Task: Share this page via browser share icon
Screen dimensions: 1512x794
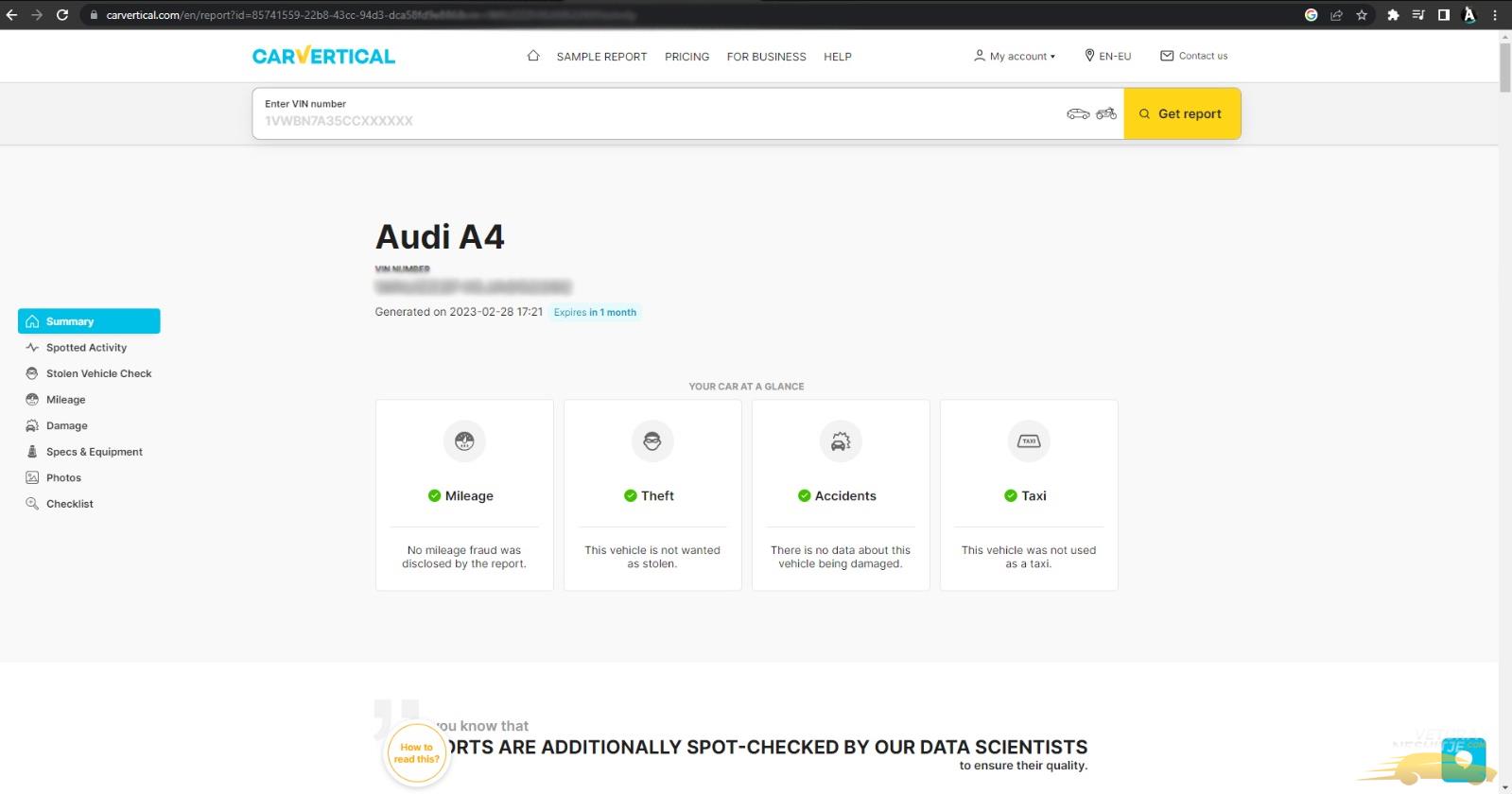Action: [x=1336, y=15]
